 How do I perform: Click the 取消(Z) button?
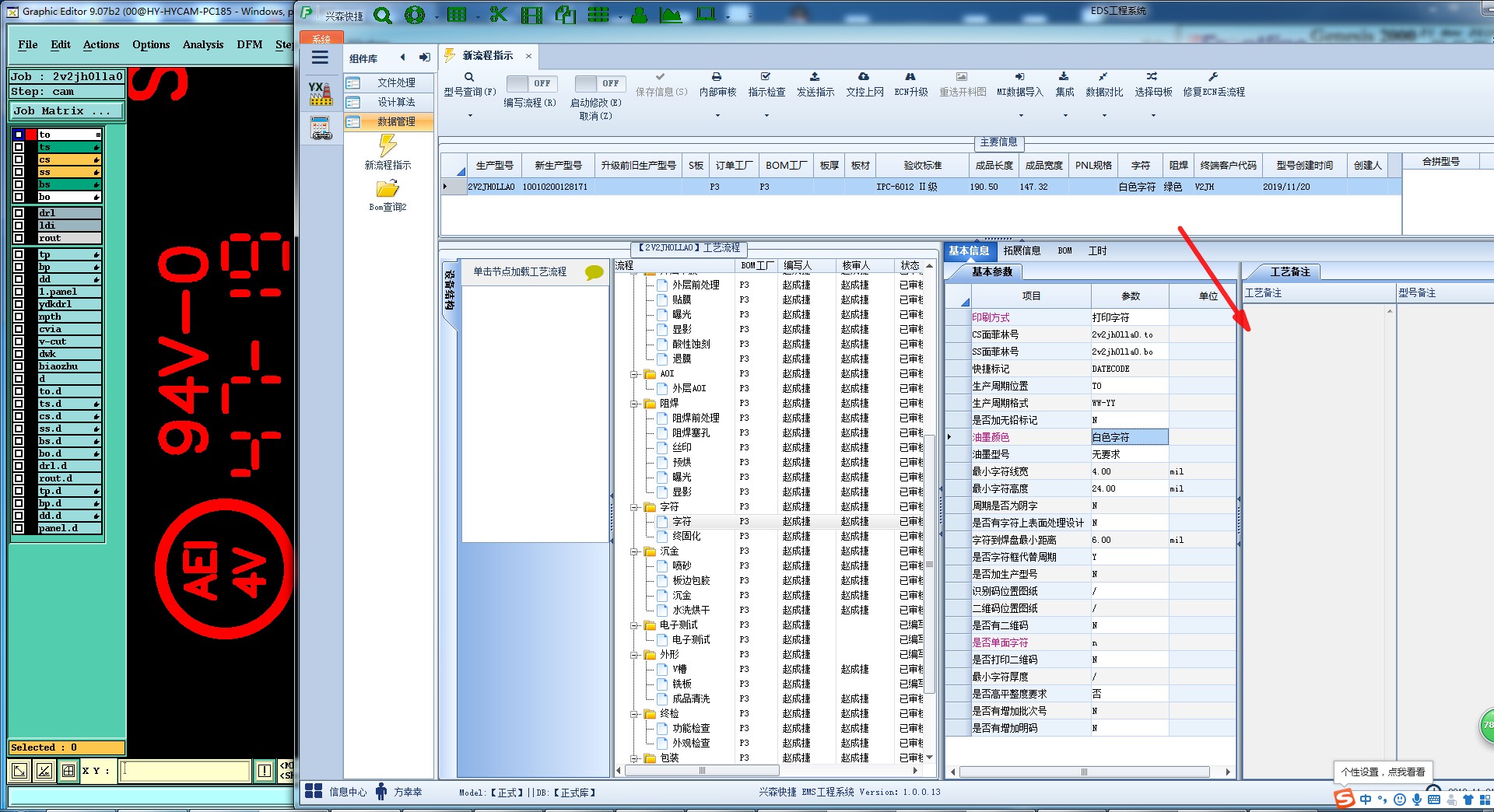595,116
